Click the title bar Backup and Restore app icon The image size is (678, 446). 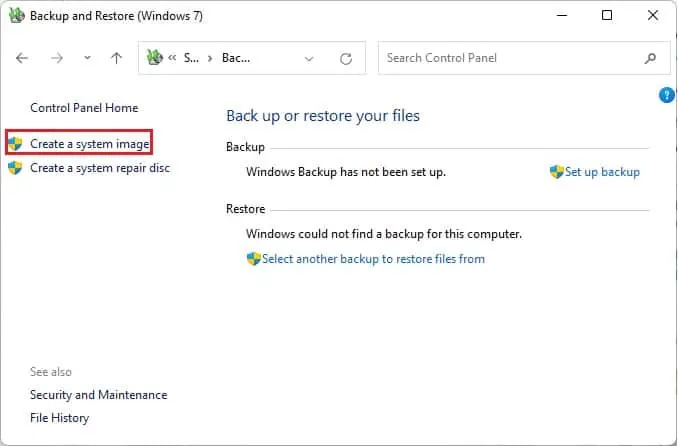[17, 16]
